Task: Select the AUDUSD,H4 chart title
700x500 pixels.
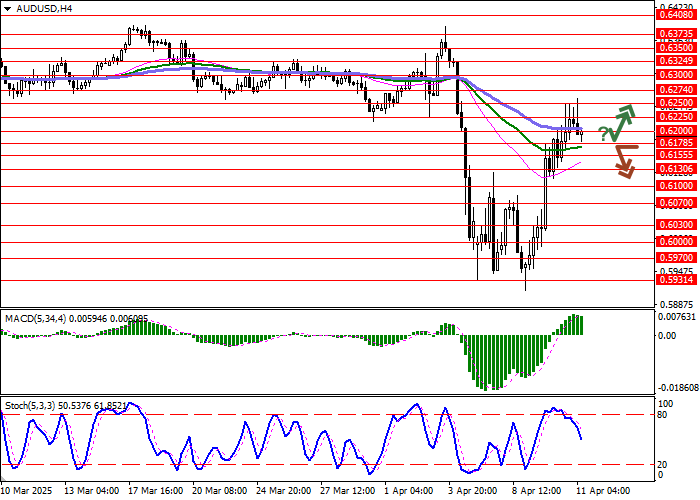Action: click(x=38, y=8)
